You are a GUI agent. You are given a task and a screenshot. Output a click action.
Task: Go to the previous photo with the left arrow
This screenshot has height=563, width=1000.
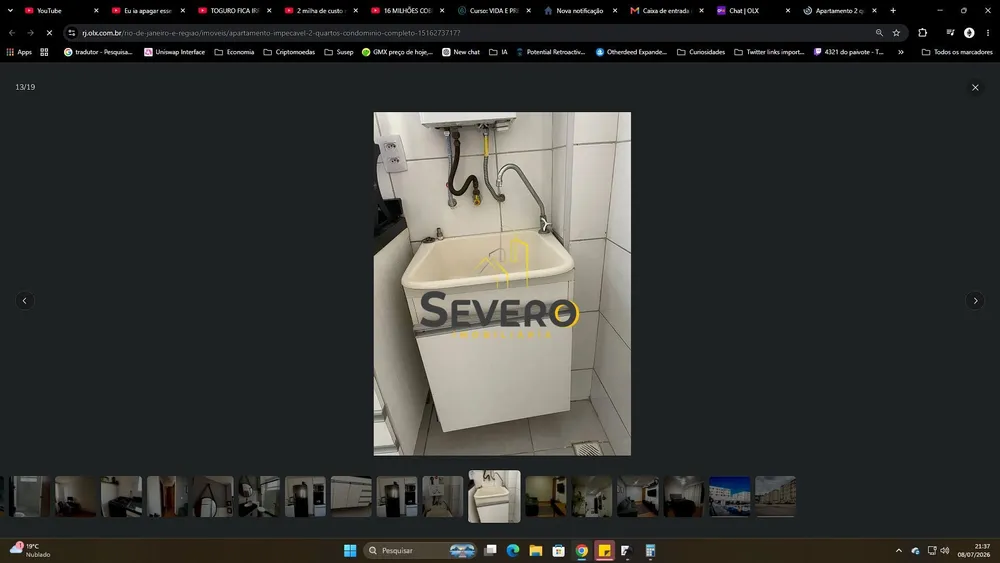click(x=24, y=300)
